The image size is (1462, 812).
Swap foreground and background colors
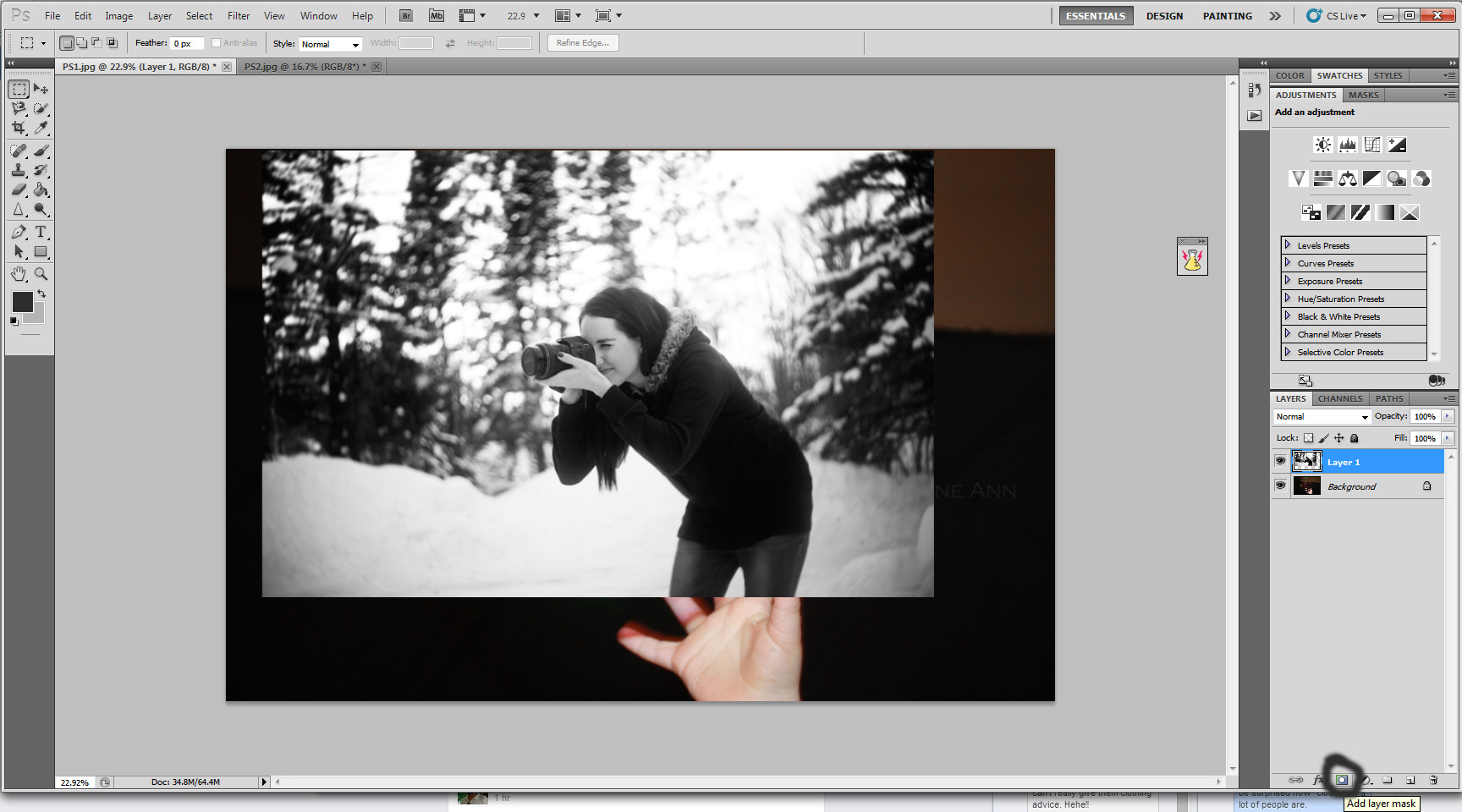click(x=41, y=294)
